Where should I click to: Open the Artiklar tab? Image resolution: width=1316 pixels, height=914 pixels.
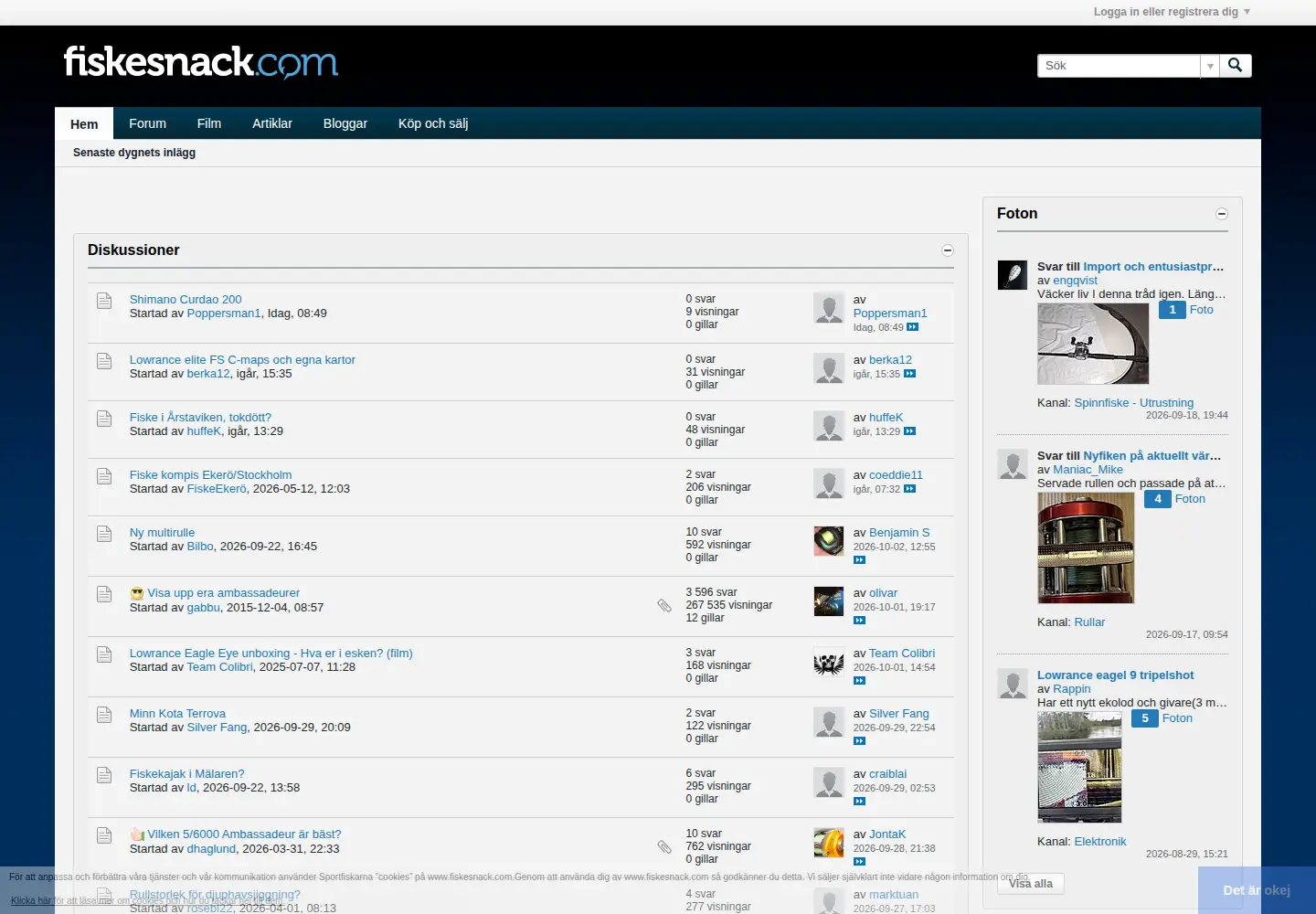point(272,123)
